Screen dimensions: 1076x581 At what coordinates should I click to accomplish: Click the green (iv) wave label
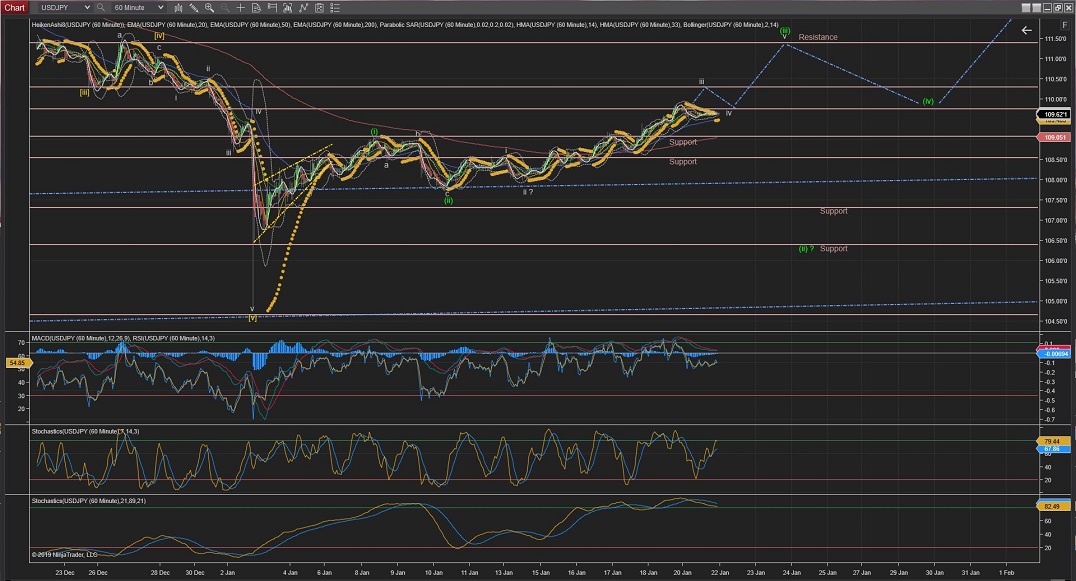(928, 102)
